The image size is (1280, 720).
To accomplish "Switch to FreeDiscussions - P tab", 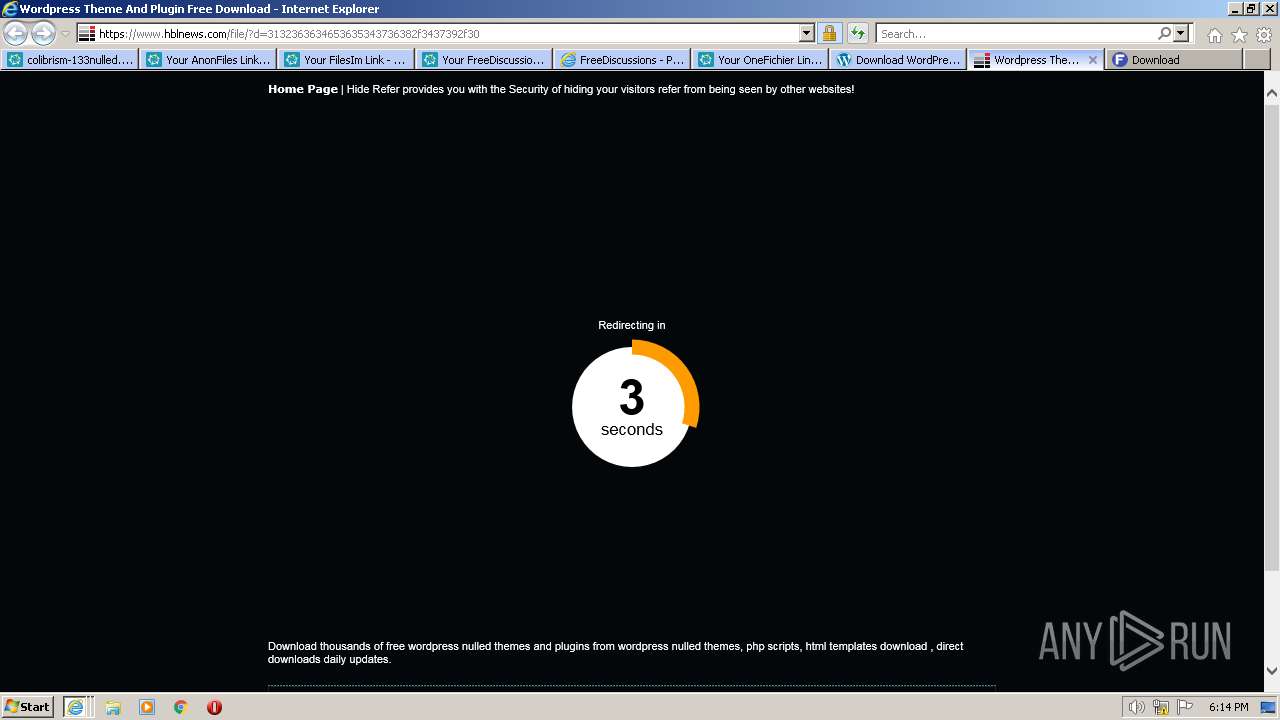I will 622,60.
